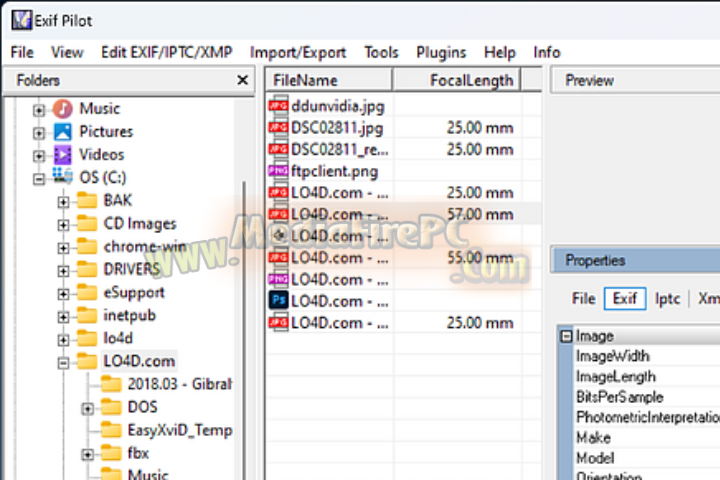Switch to the Iptc properties tab
This screenshot has height=480, width=720.
pyautogui.click(x=667, y=299)
